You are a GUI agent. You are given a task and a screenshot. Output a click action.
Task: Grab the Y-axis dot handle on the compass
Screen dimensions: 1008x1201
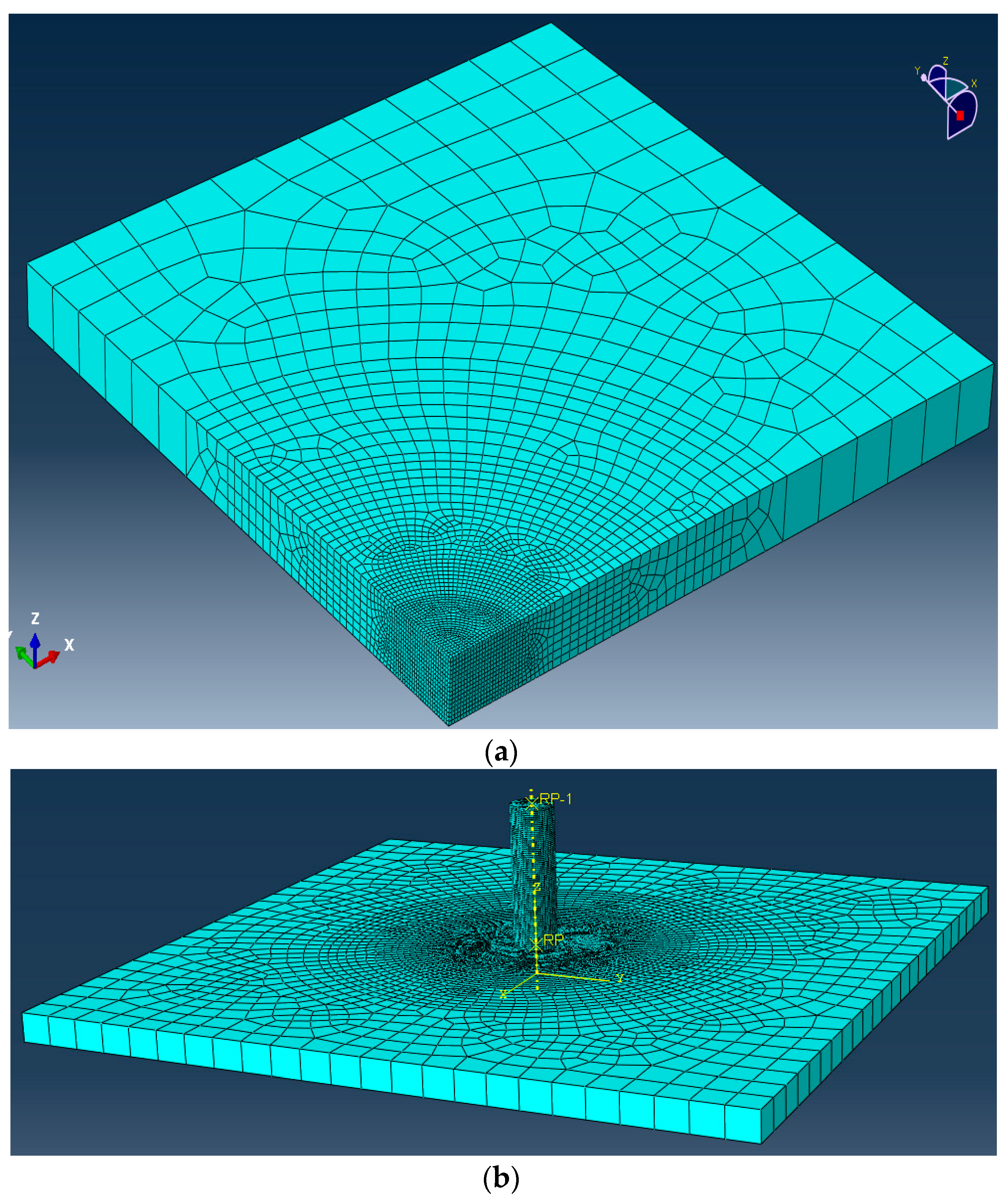[x=923, y=78]
